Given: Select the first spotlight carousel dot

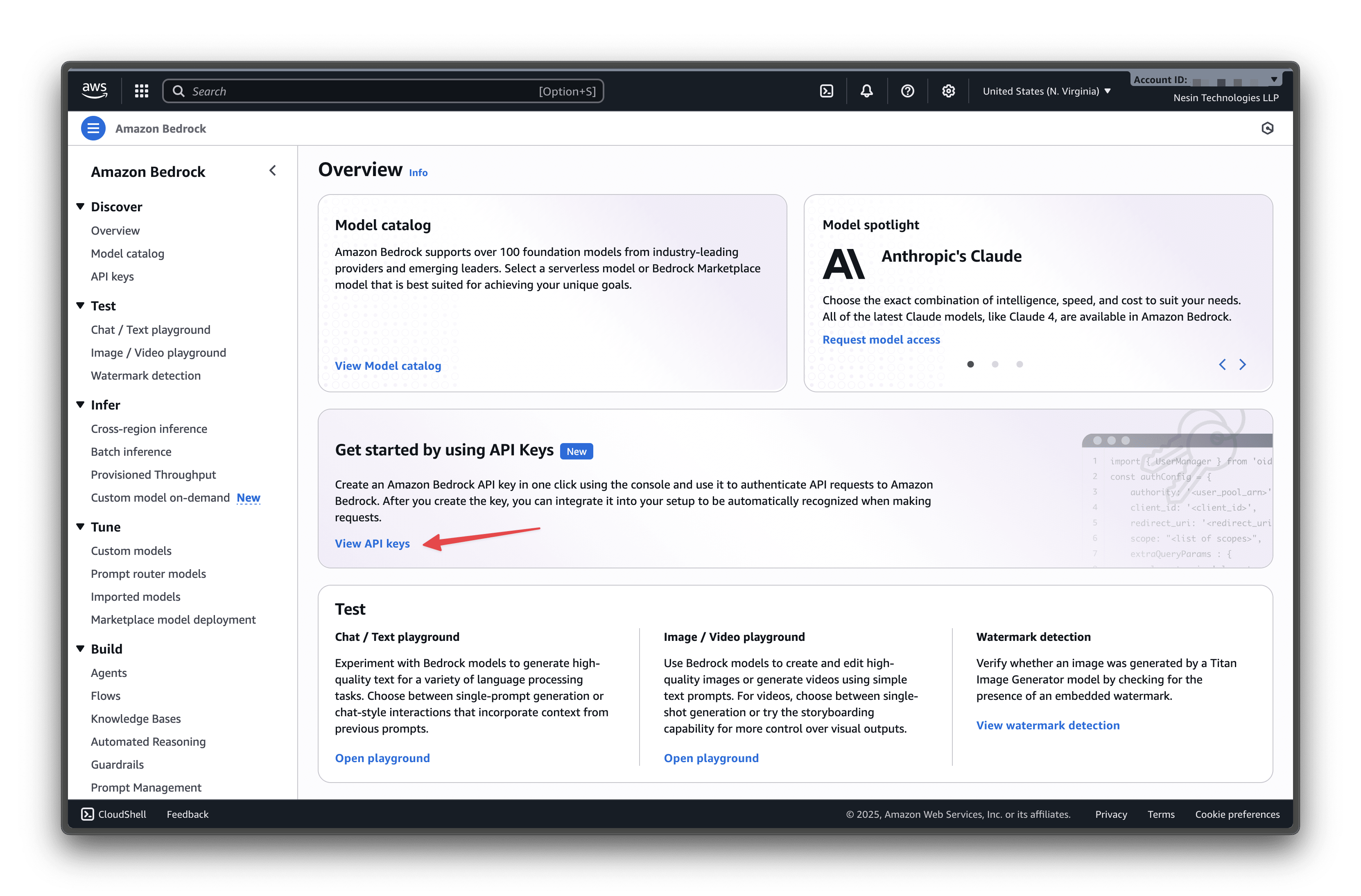Looking at the screenshot, I should pyautogui.click(x=970, y=364).
